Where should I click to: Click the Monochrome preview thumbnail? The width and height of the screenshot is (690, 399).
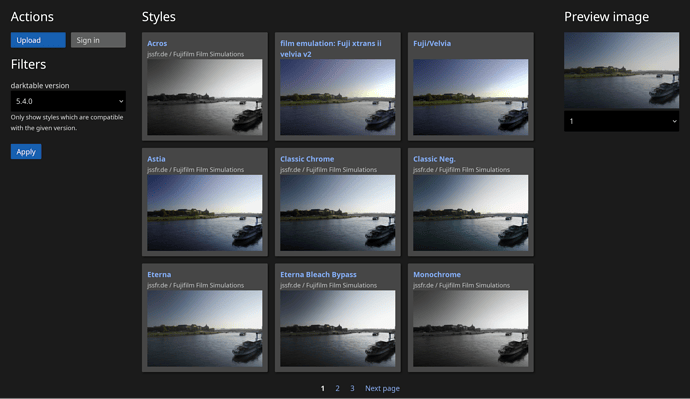470,329
